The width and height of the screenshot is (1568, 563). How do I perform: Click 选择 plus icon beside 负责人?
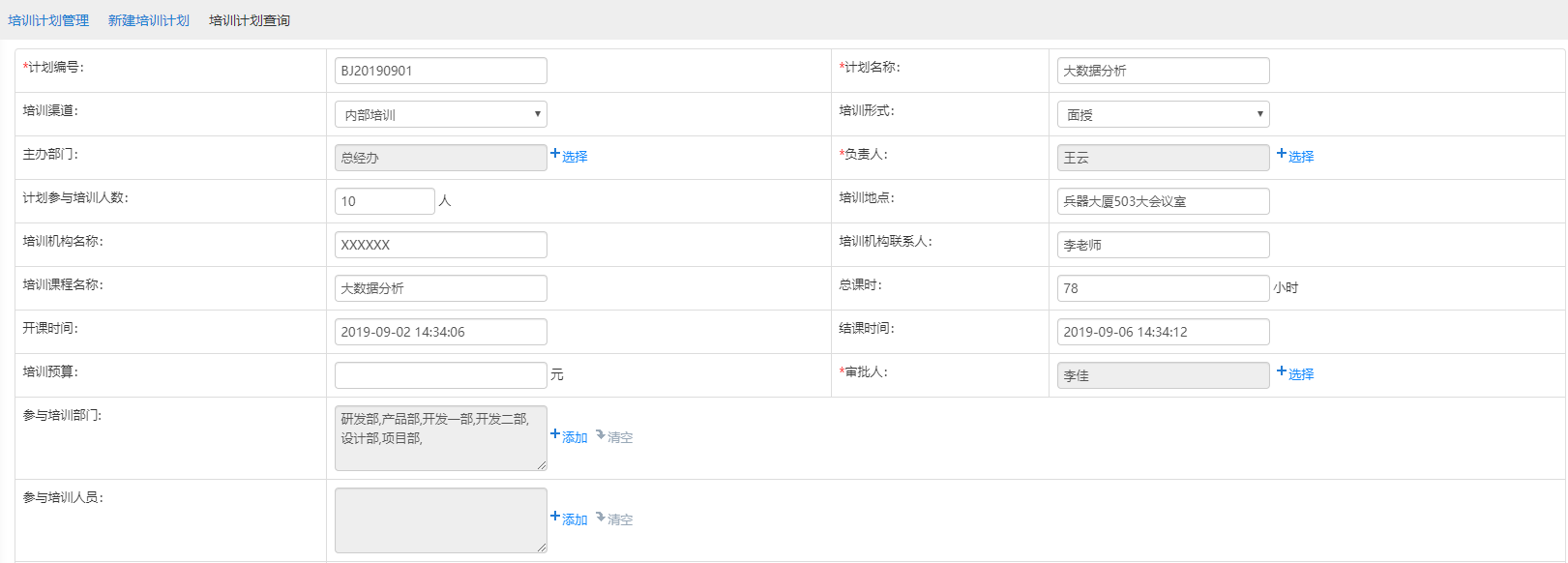(1282, 154)
